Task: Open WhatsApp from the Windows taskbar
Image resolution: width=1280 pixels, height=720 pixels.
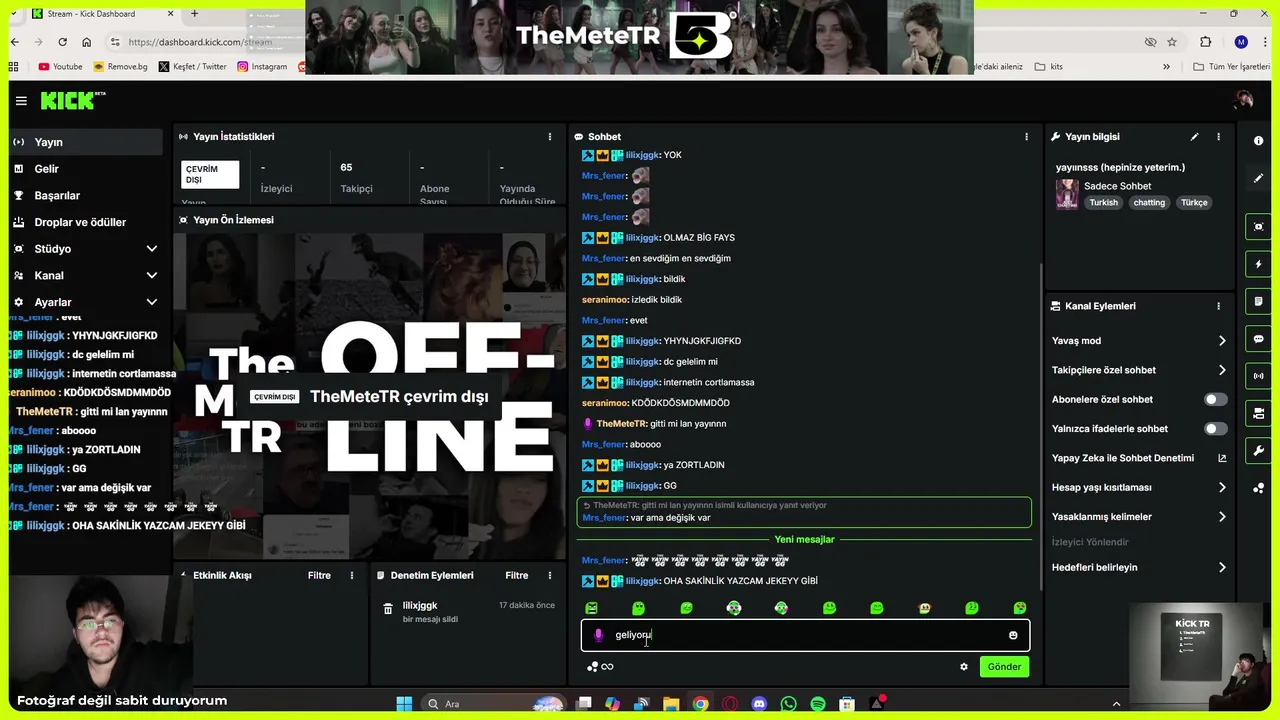Action: pos(789,704)
